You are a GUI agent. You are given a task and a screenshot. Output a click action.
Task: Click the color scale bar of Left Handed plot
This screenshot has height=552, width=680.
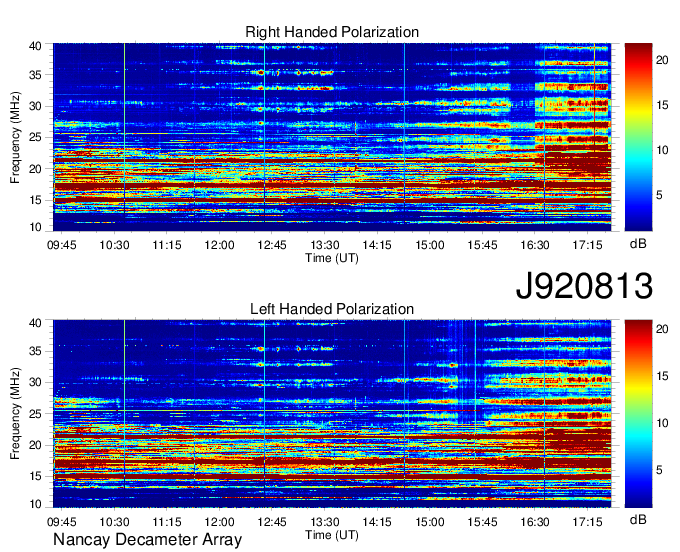[638, 414]
